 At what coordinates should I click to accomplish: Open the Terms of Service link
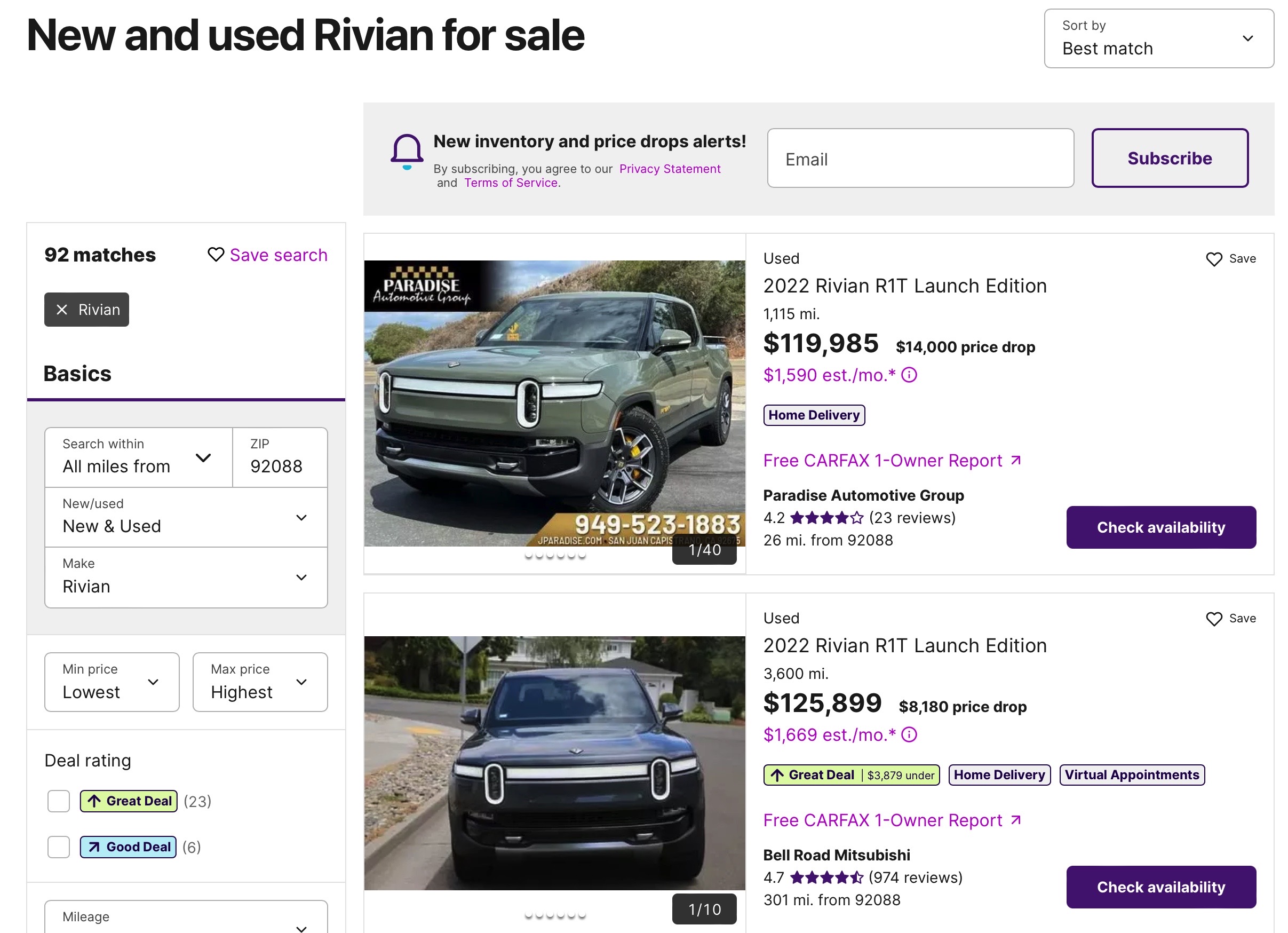point(511,183)
